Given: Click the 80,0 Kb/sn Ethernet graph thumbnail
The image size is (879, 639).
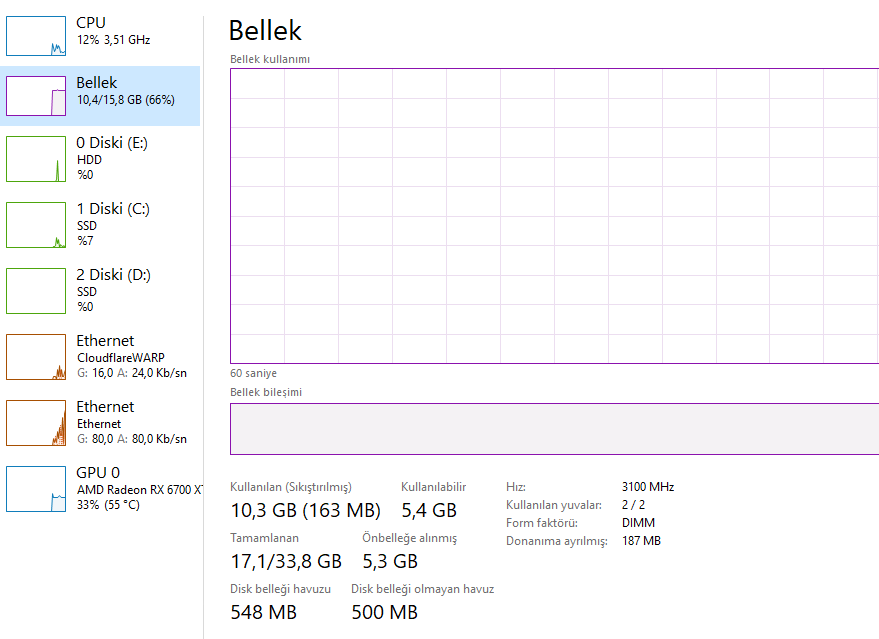Looking at the screenshot, I should click(x=34, y=423).
